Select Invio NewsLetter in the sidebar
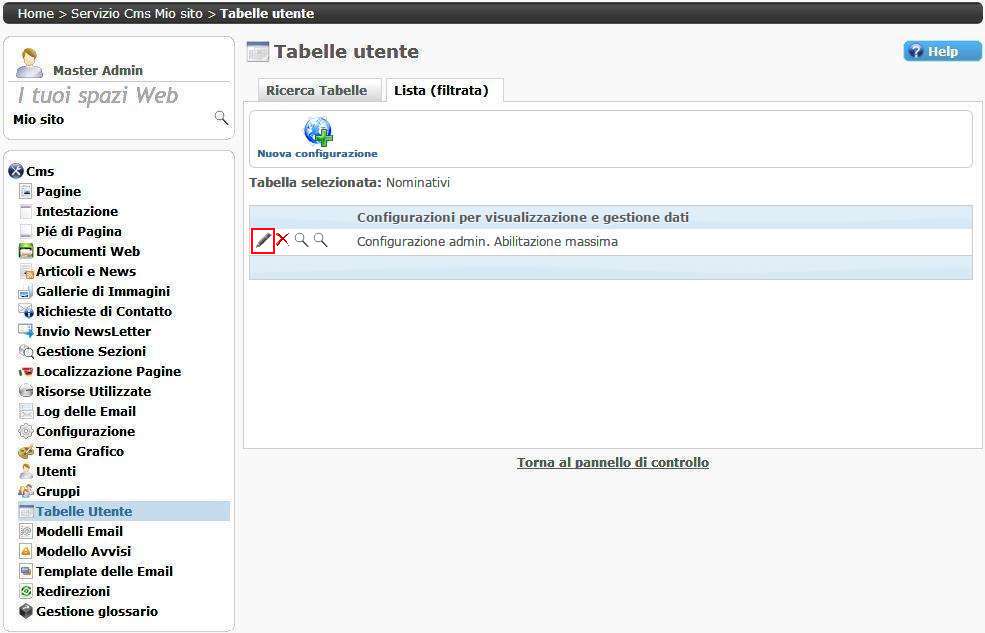Viewport: 985px width, 633px height. [93, 331]
